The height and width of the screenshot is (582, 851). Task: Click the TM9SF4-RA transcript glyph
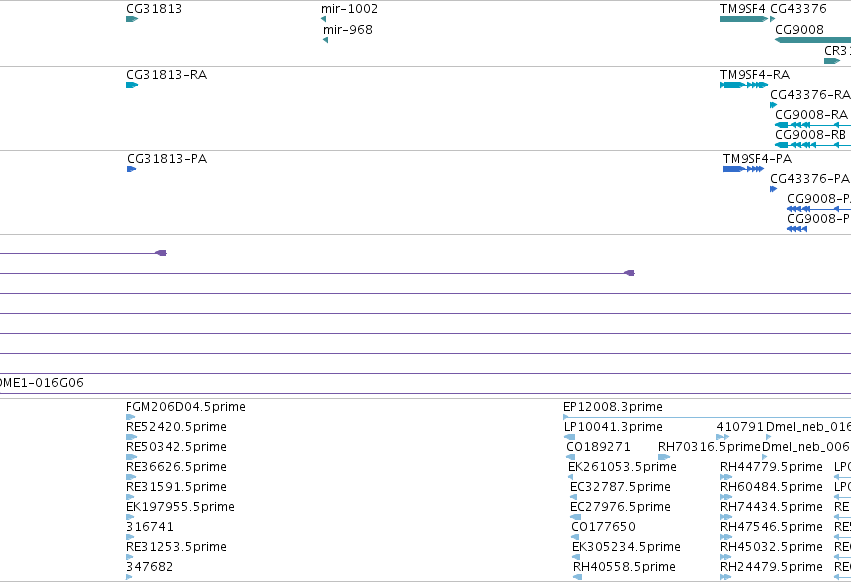pyautogui.click(x=744, y=85)
